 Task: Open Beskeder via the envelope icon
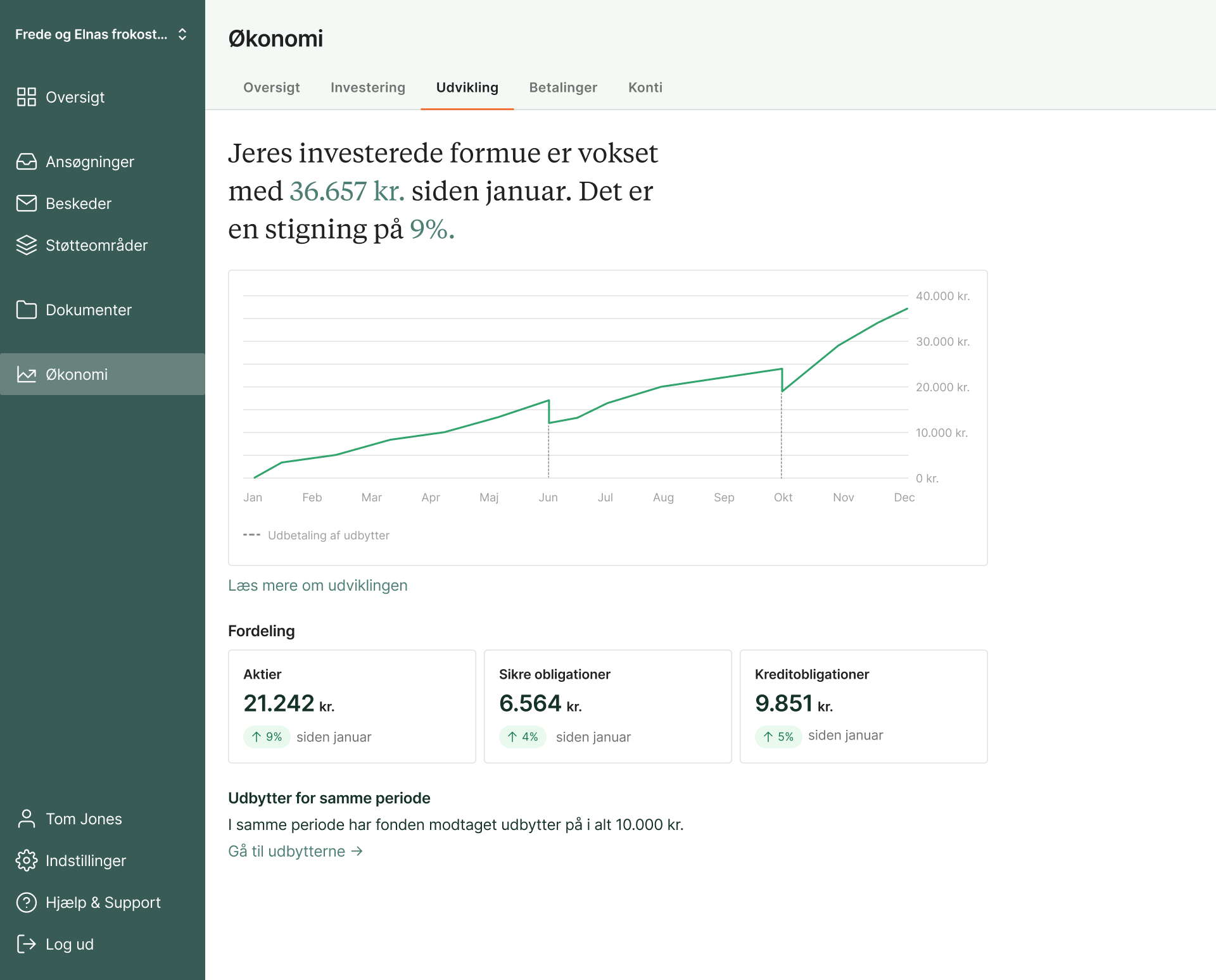click(27, 203)
